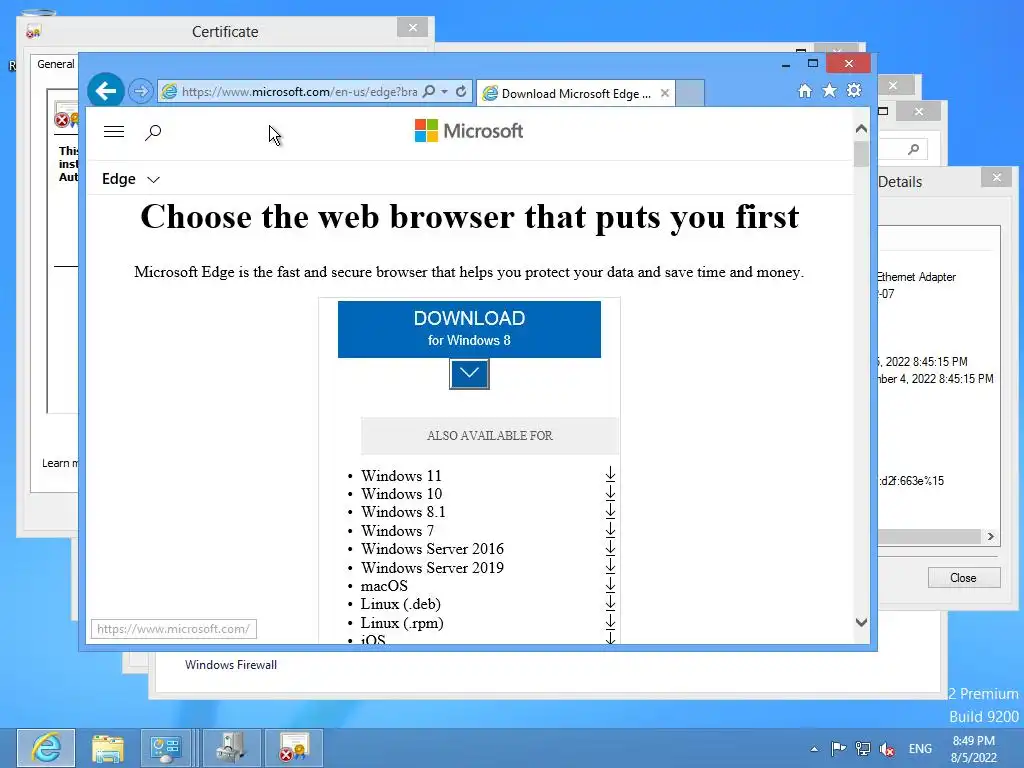Click the download arrow next to Windows Server 2019
This screenshot has height=768, width=1024.
[610, 566]
